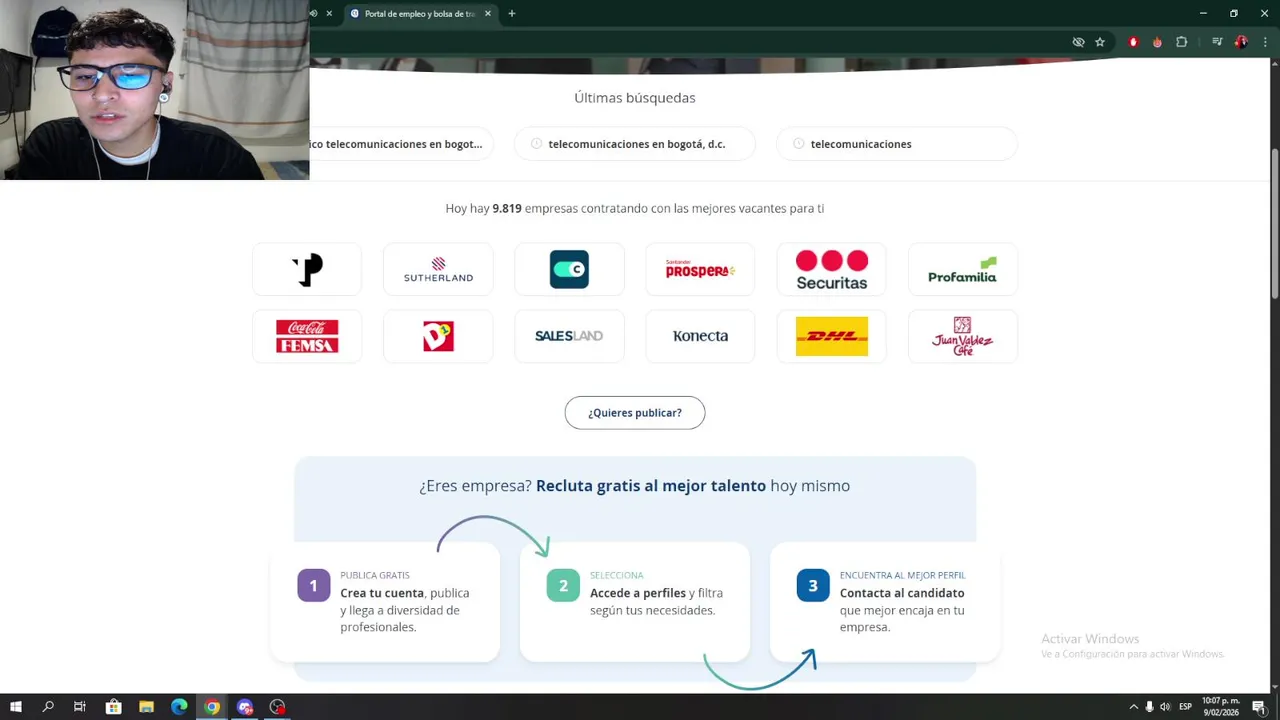Select recent search 'telecomunicaciones en bogotá, d.c.'

[x=635, y=144]
